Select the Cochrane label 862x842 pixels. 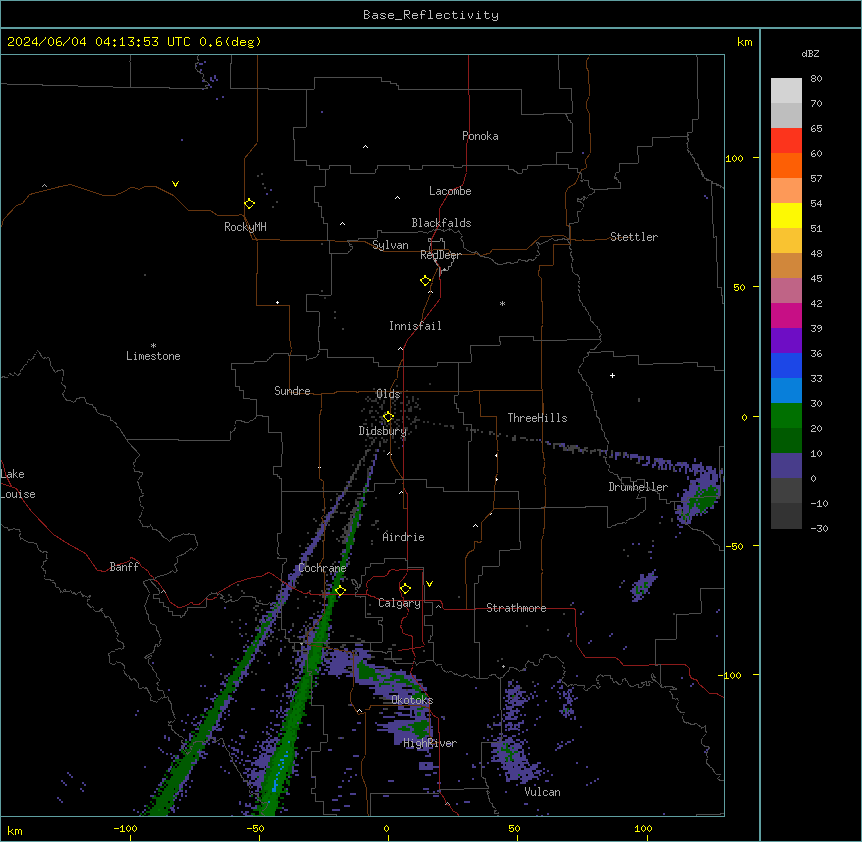(x=322, y=568)
